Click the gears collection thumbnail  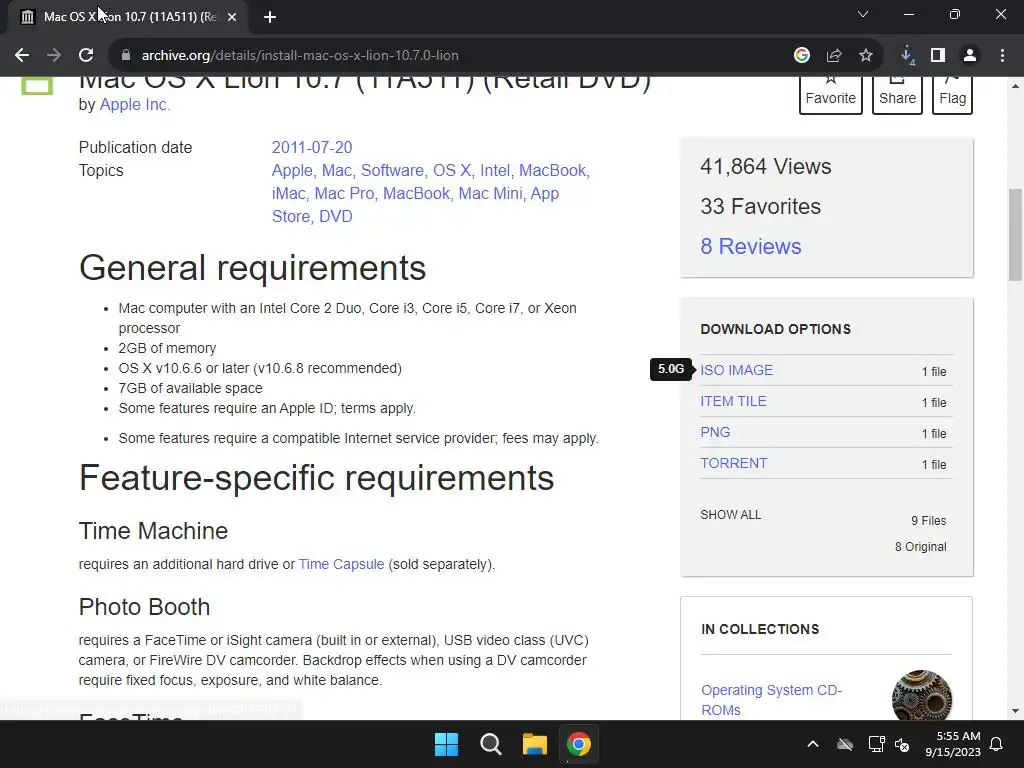click(x=921, y=696)
